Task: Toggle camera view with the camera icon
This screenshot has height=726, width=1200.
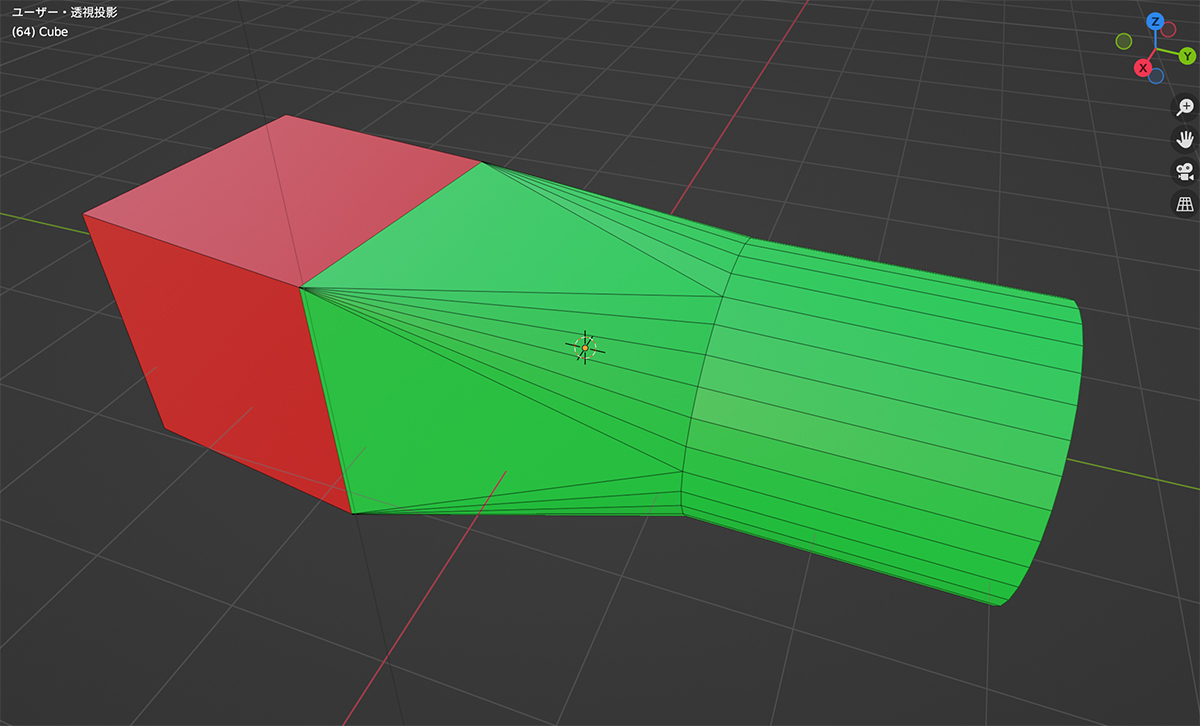Action: tap(1185, 171)
